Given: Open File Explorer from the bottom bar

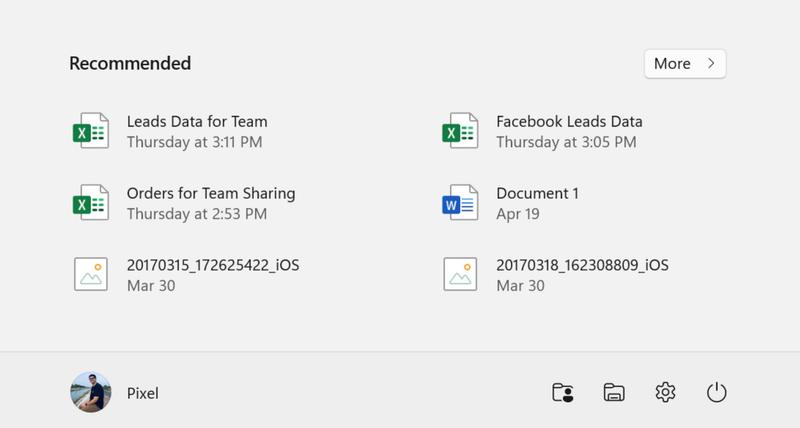Looking at the screenshot, I should pos(614,393).
